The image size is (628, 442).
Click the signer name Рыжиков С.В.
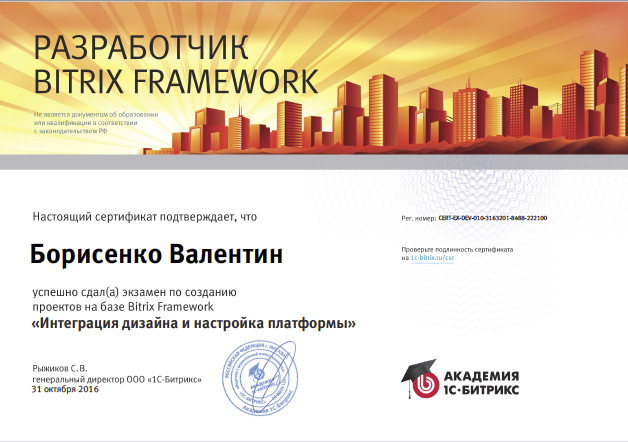pos(60,368)
